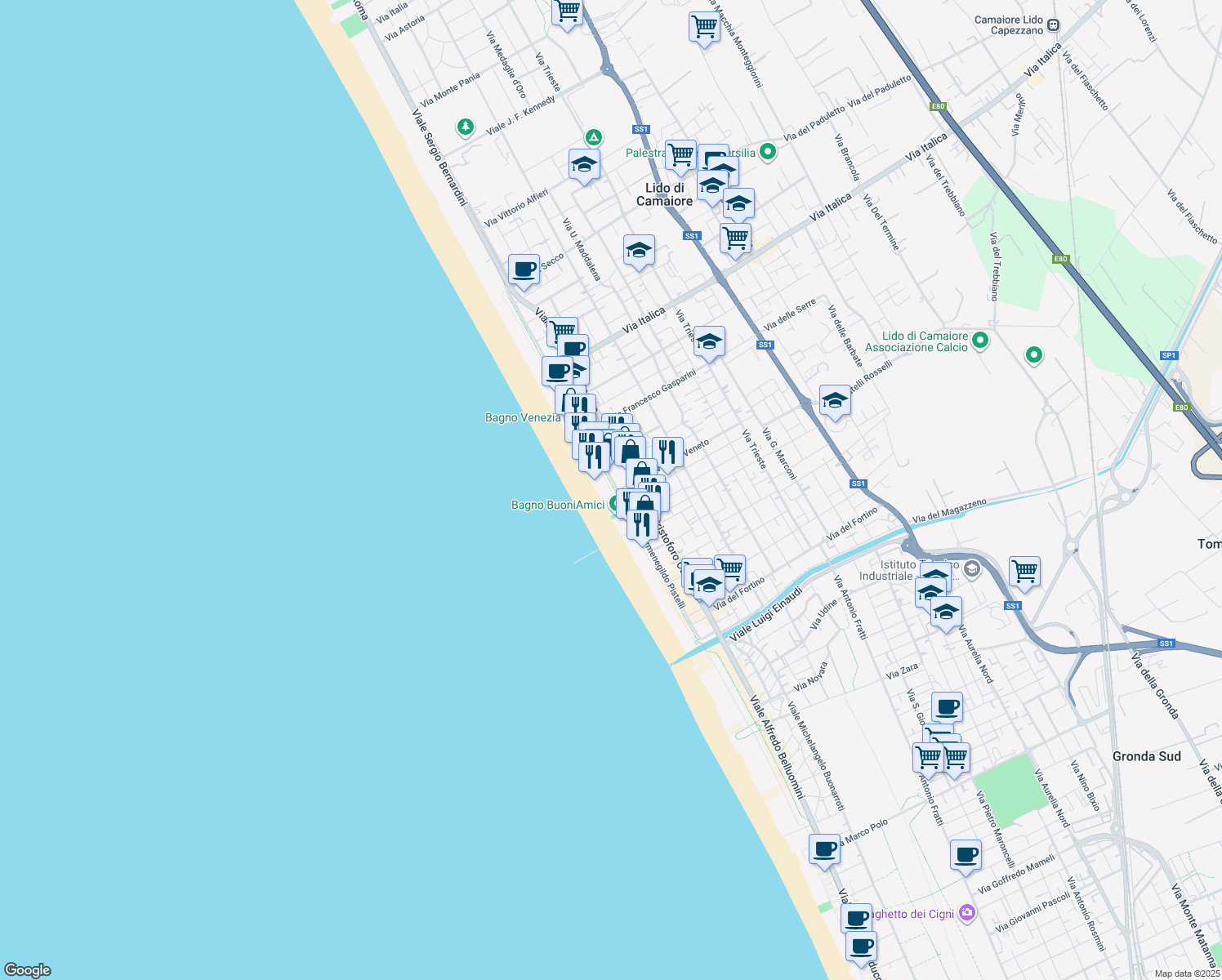This screenshot has width=1222, height=980.
Task: Select the green tree marker near Viale J.F. Kennedy
Action: click(x=465, y=127)
